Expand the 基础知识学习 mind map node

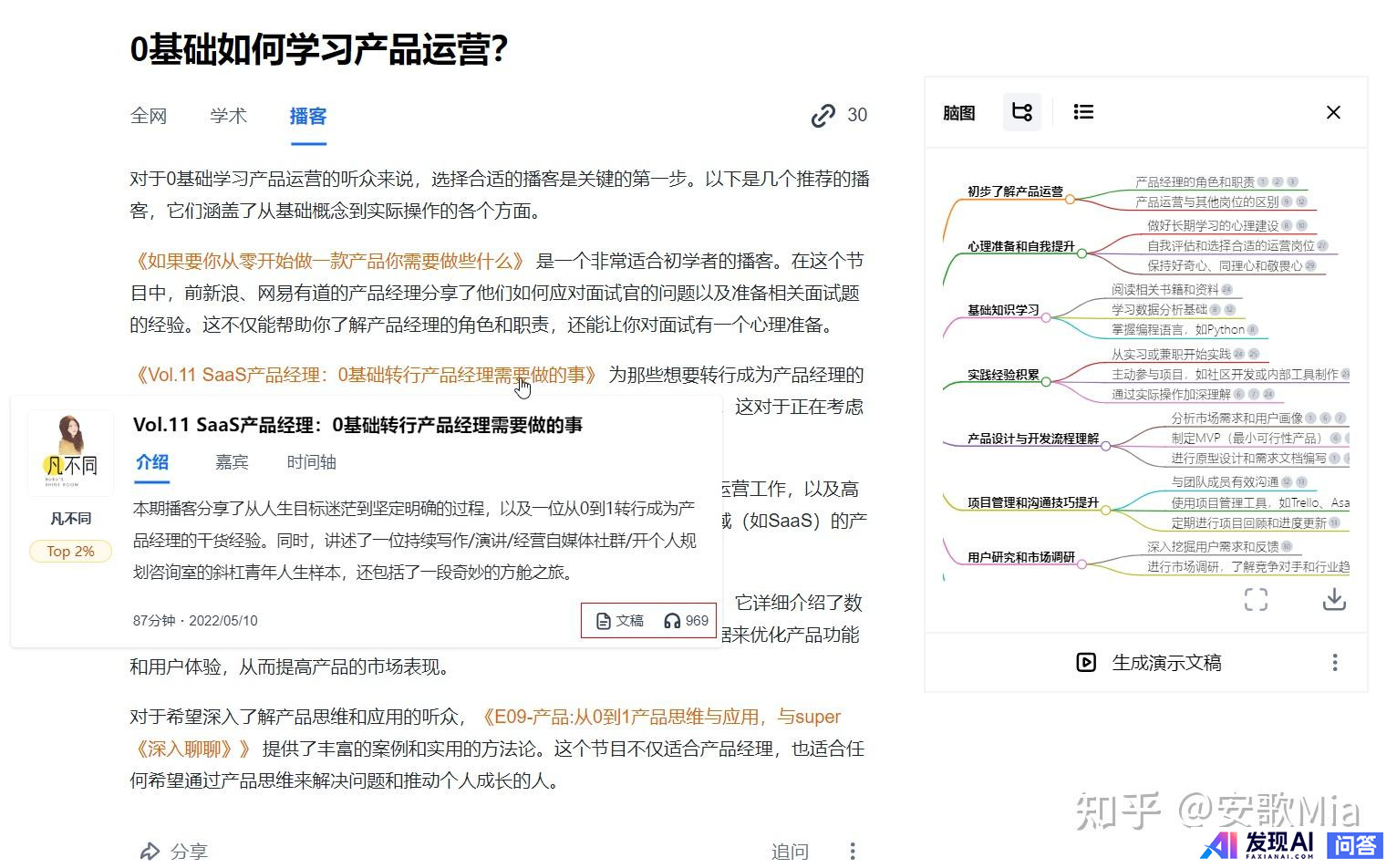click(1046, 317)
